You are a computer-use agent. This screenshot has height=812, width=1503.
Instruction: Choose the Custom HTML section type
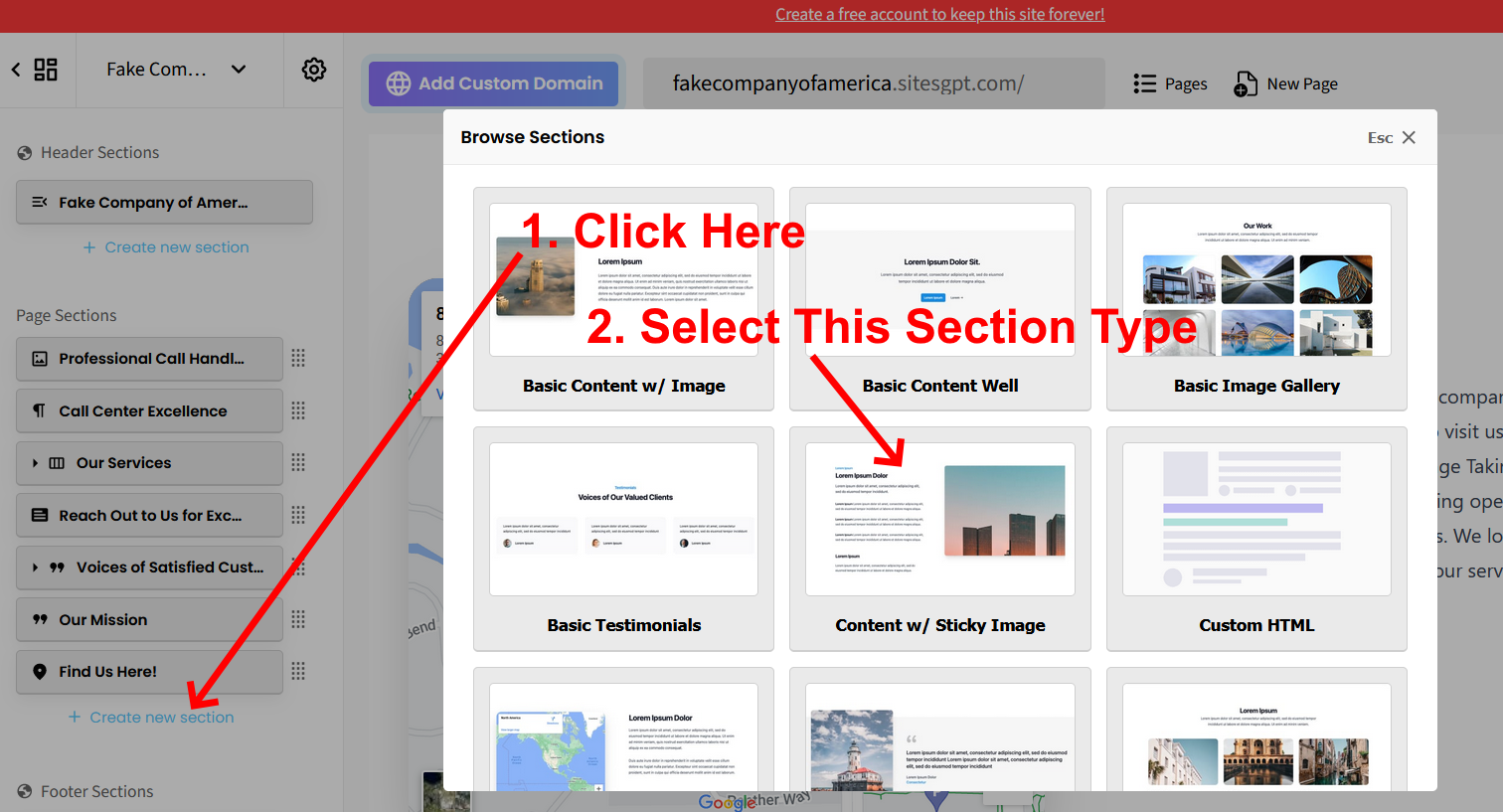pos(1256,538)
